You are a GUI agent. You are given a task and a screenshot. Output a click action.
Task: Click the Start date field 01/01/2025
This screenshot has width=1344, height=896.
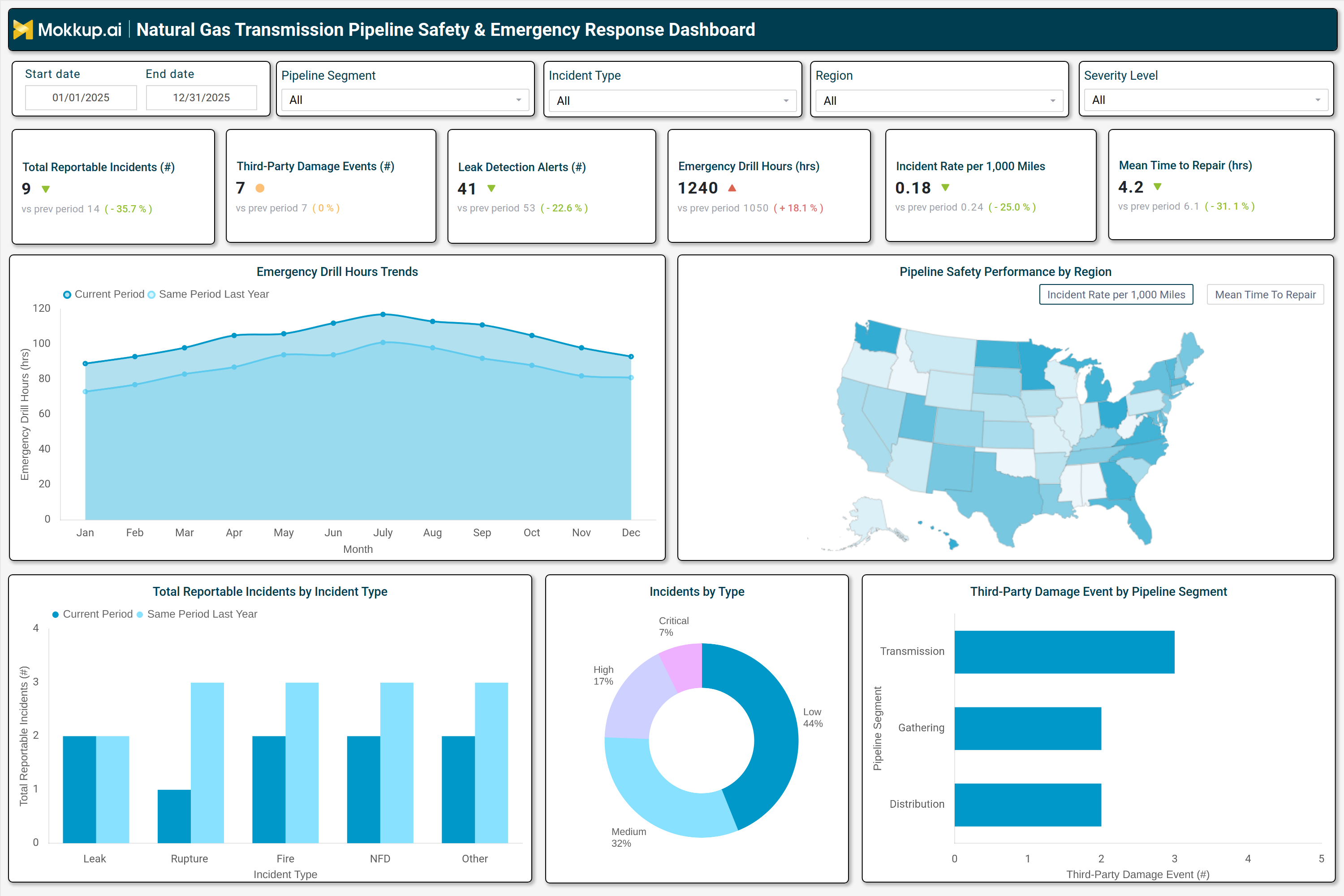point(81,98)
